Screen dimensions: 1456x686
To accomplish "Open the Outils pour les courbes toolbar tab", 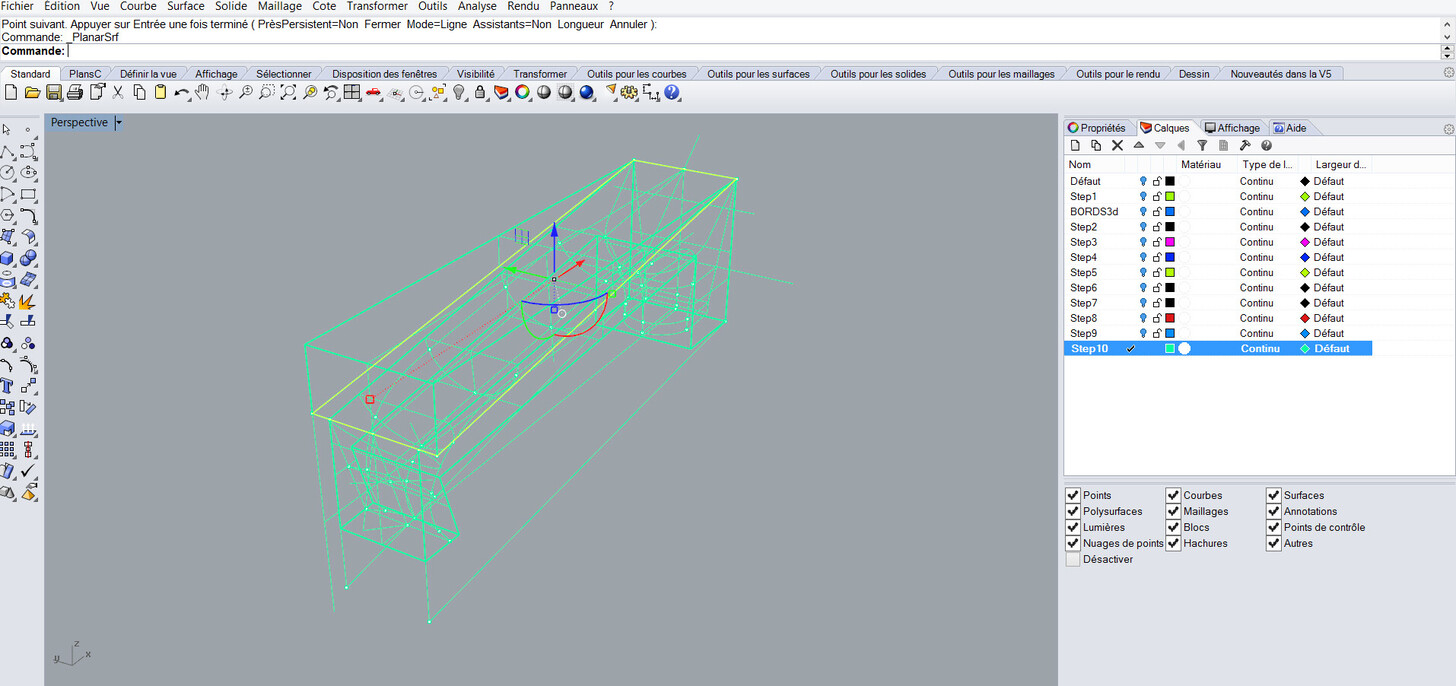I will [636, 74].
